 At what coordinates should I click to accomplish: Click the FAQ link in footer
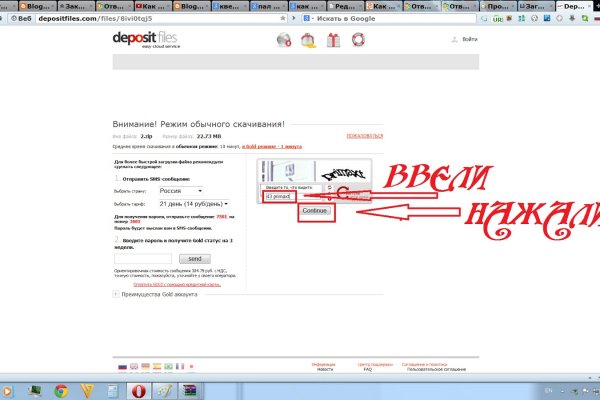(367, 370)
